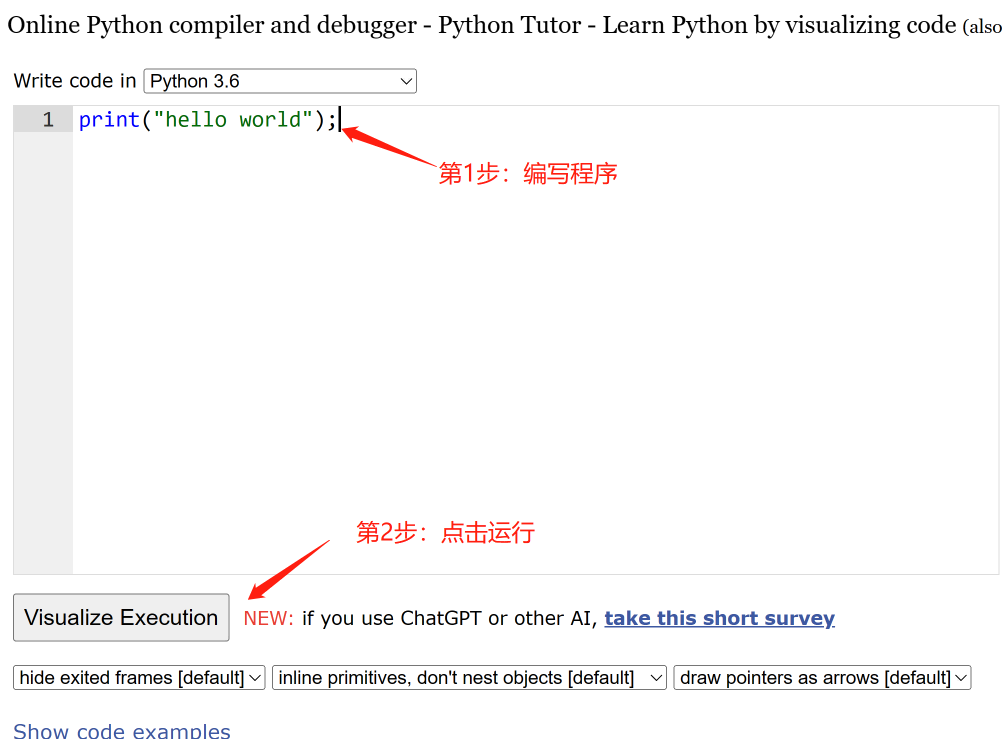
Task: Expand the draw pointers as arrows dropdown
Action: [823, 677]
